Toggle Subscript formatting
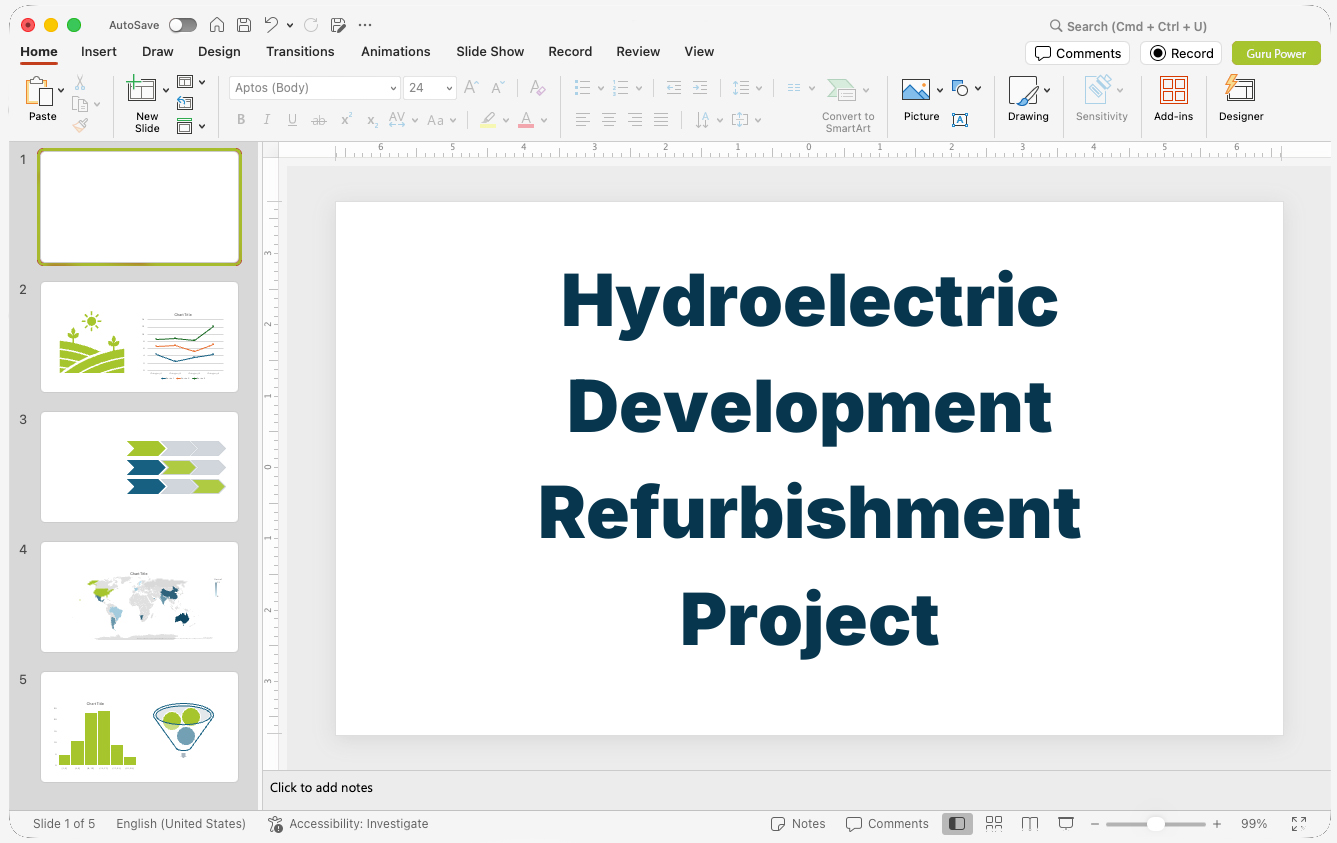The height and width of the screenshot is (843, 1337). click(372, 120)
